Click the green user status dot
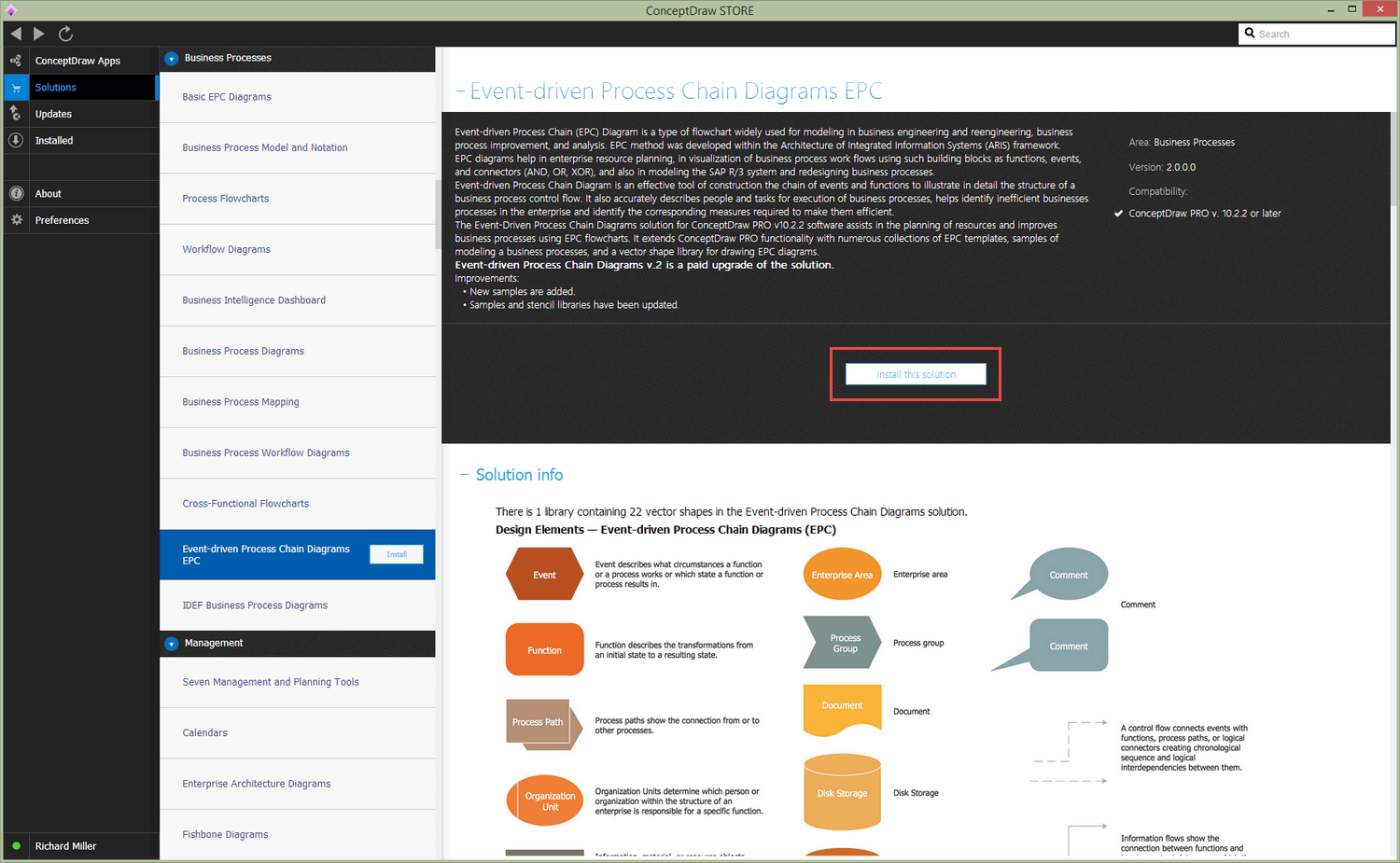1400x863 pixels. tap(16, 846)
